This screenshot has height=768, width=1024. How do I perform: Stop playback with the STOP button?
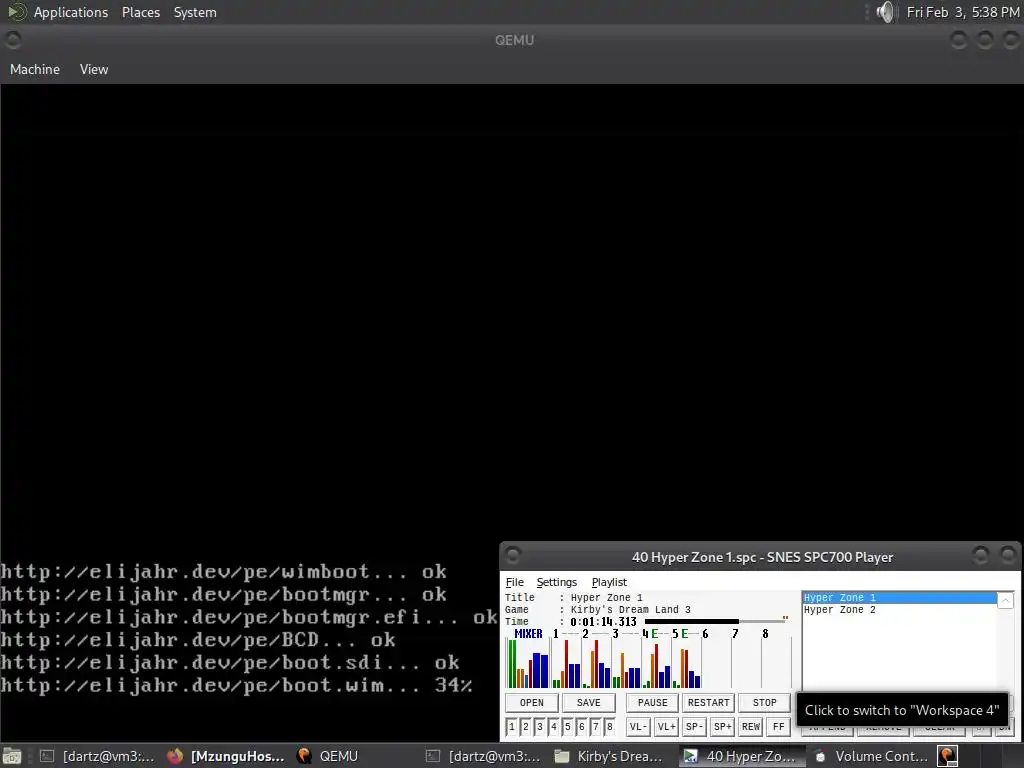pos(765,703)
